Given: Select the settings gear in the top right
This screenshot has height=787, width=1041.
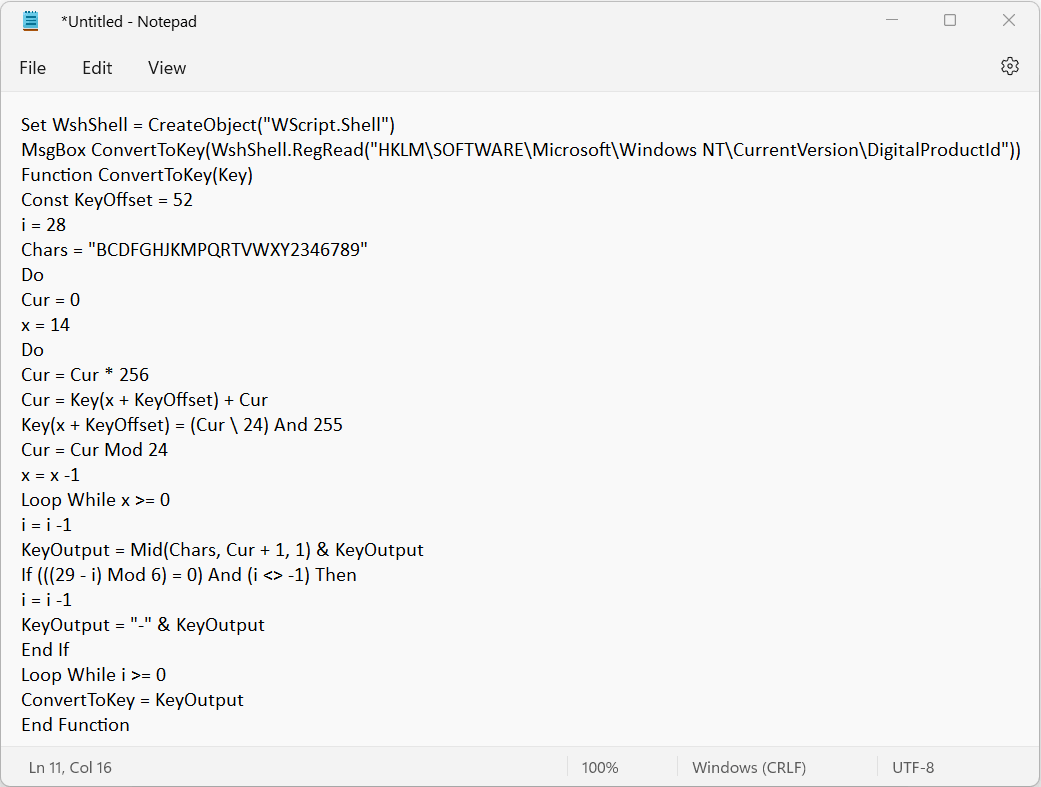Looking at the screenshot, I should click(x=1009, y=66).
